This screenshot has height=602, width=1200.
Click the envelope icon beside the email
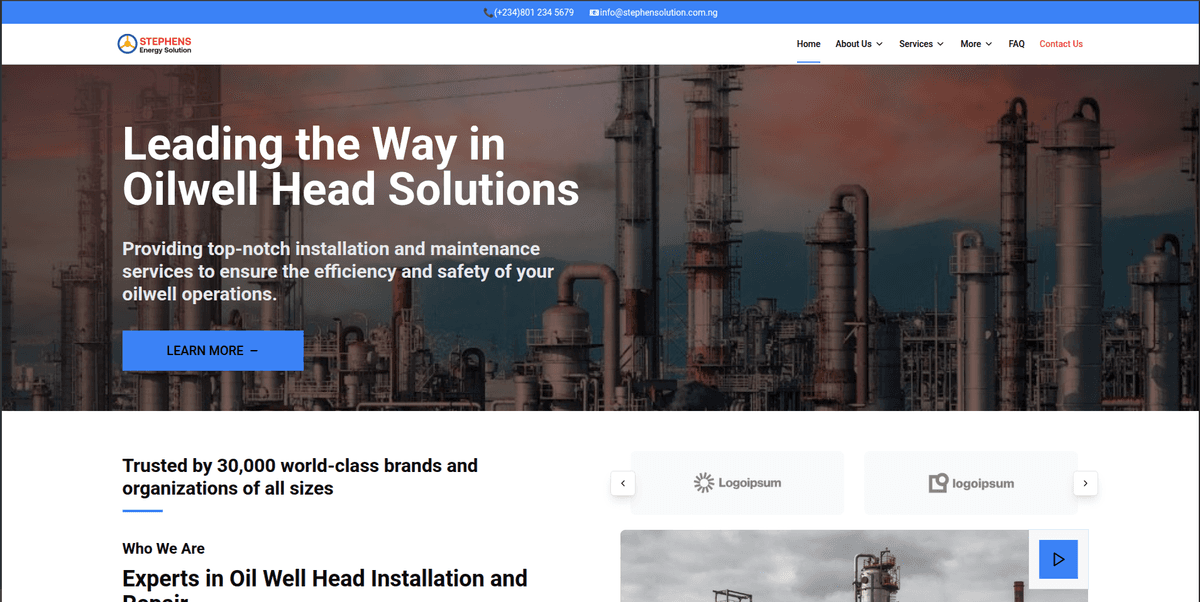pos(594,13)
